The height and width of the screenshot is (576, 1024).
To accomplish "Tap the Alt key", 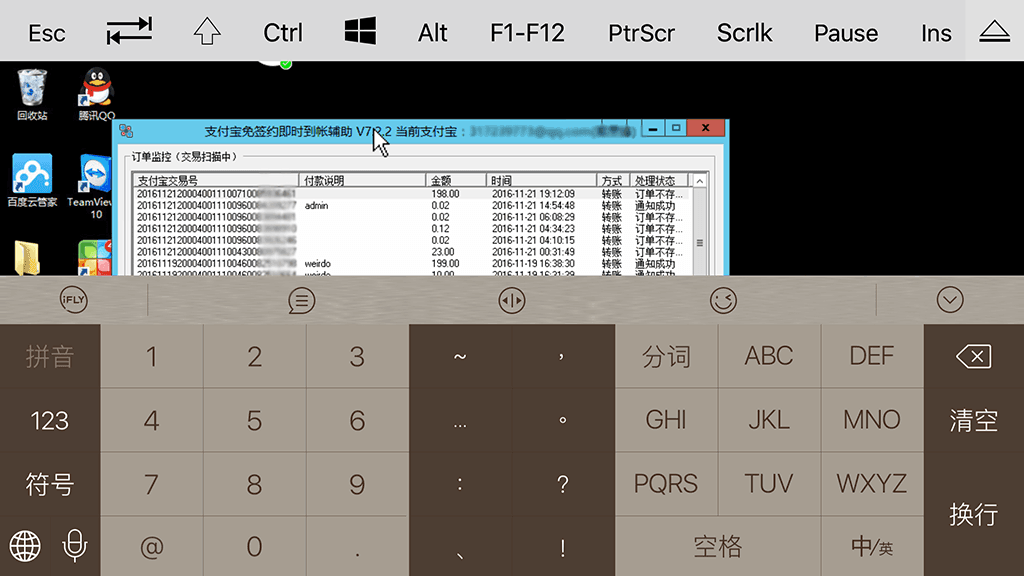I will pos(432,33).
